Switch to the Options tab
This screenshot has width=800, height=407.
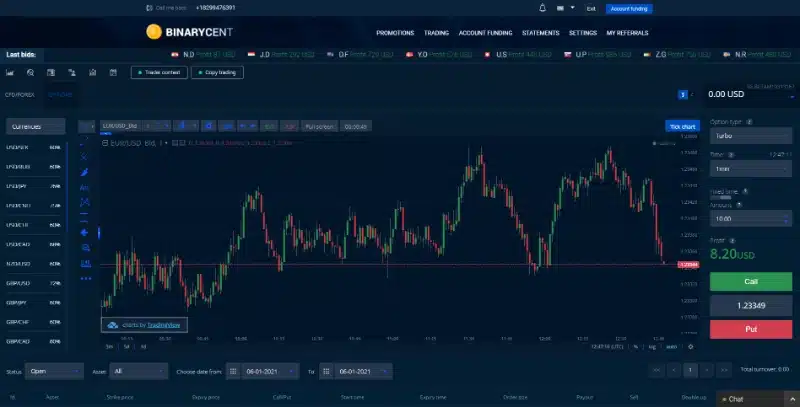coord(60,94)
